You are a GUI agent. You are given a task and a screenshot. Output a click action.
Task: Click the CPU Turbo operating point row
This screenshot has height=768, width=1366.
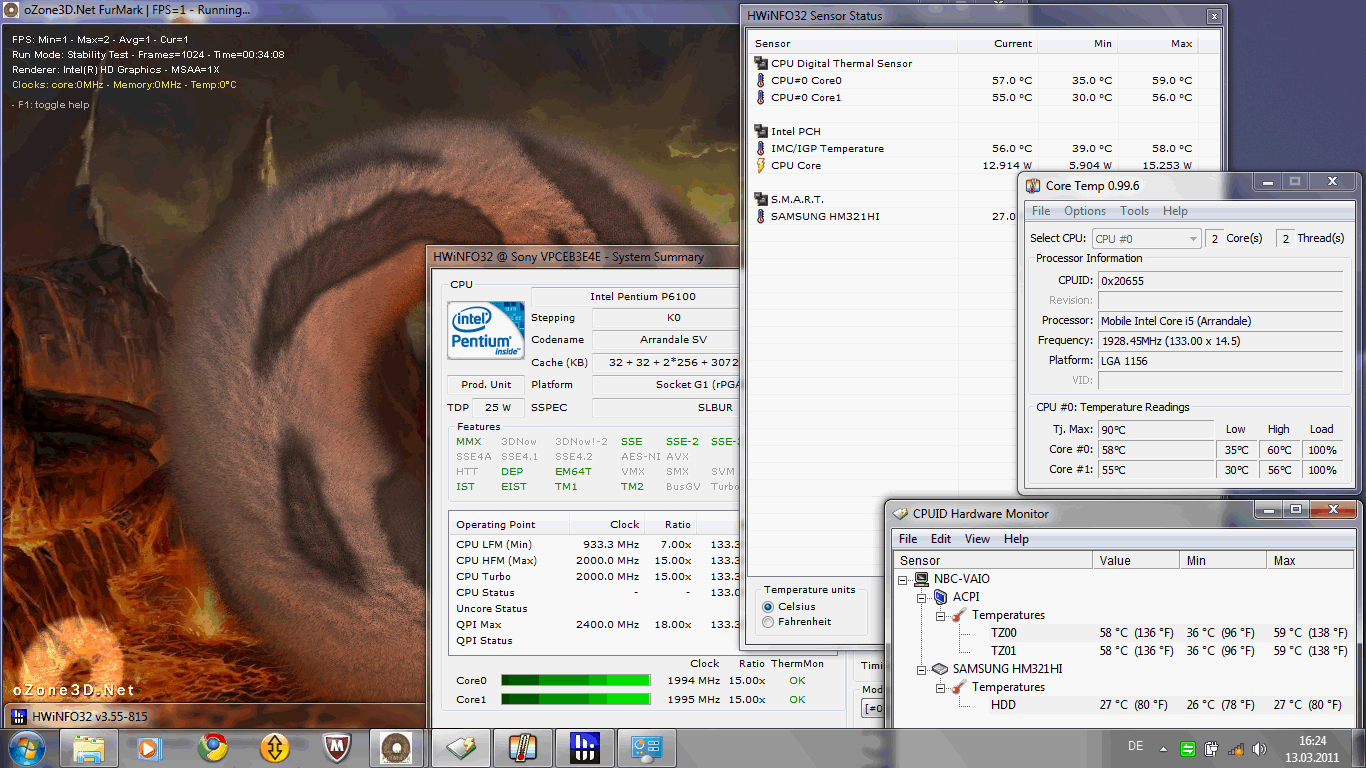(x=595, y=577)
